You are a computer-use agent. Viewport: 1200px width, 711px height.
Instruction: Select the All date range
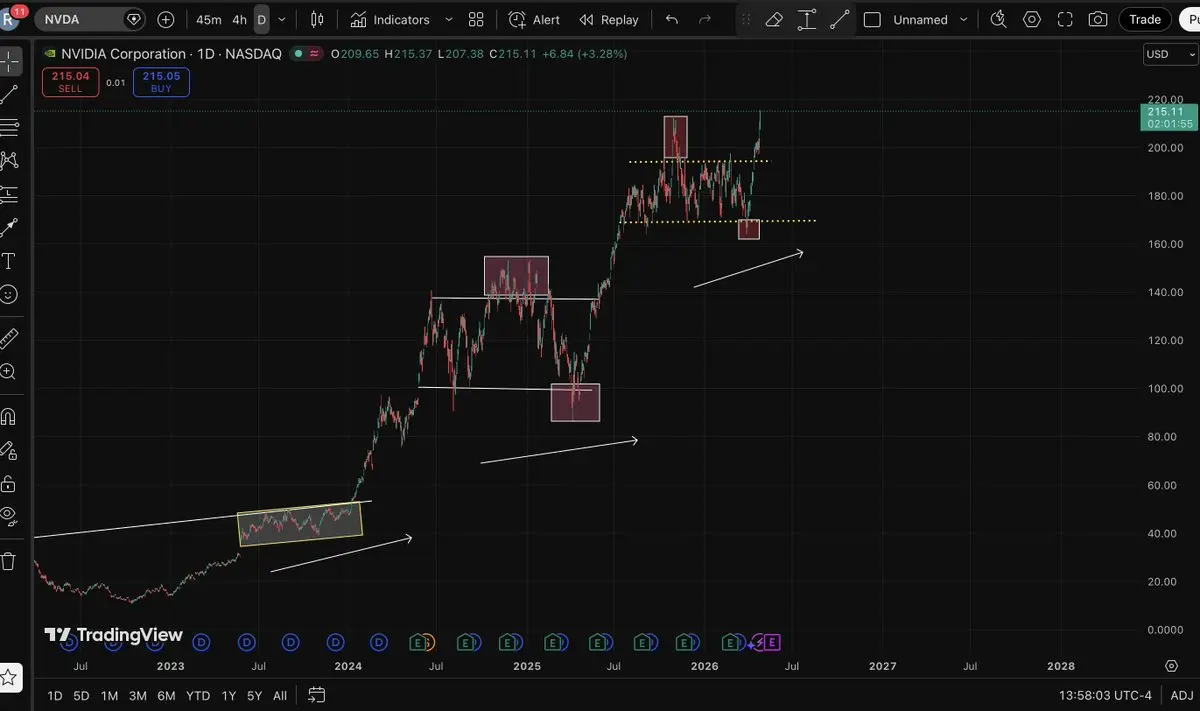tap(280, 695)
